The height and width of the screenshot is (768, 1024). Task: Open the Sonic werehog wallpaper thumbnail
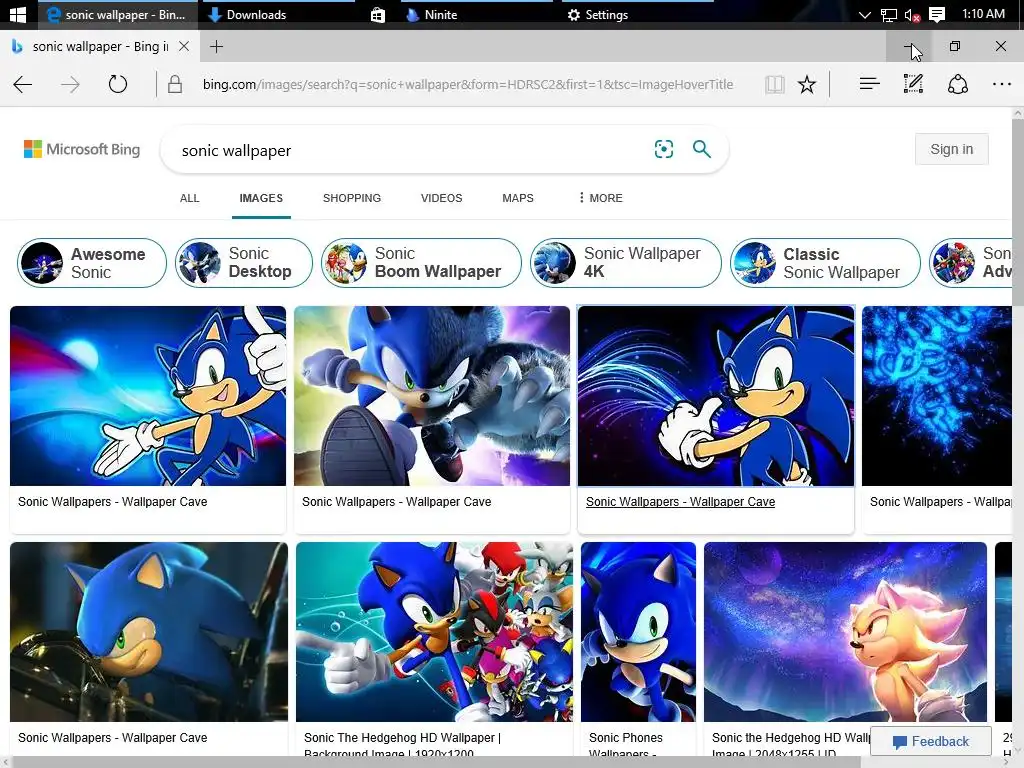click(432, 396)
